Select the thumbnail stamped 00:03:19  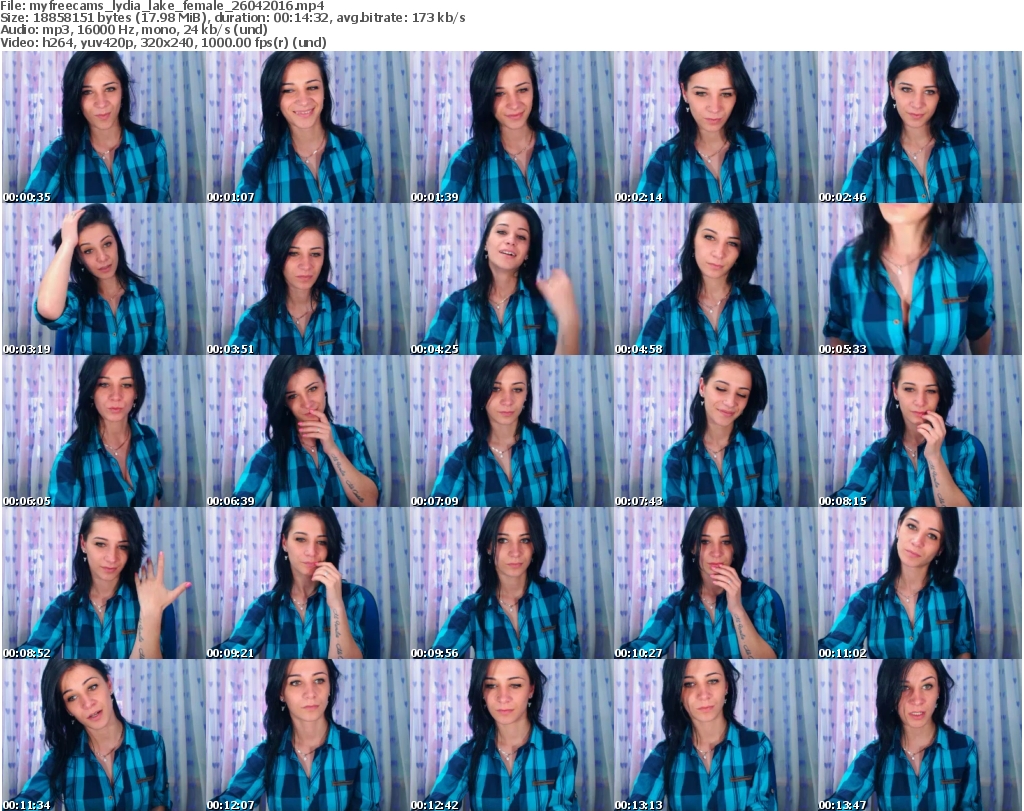click(x=103, y=279)
